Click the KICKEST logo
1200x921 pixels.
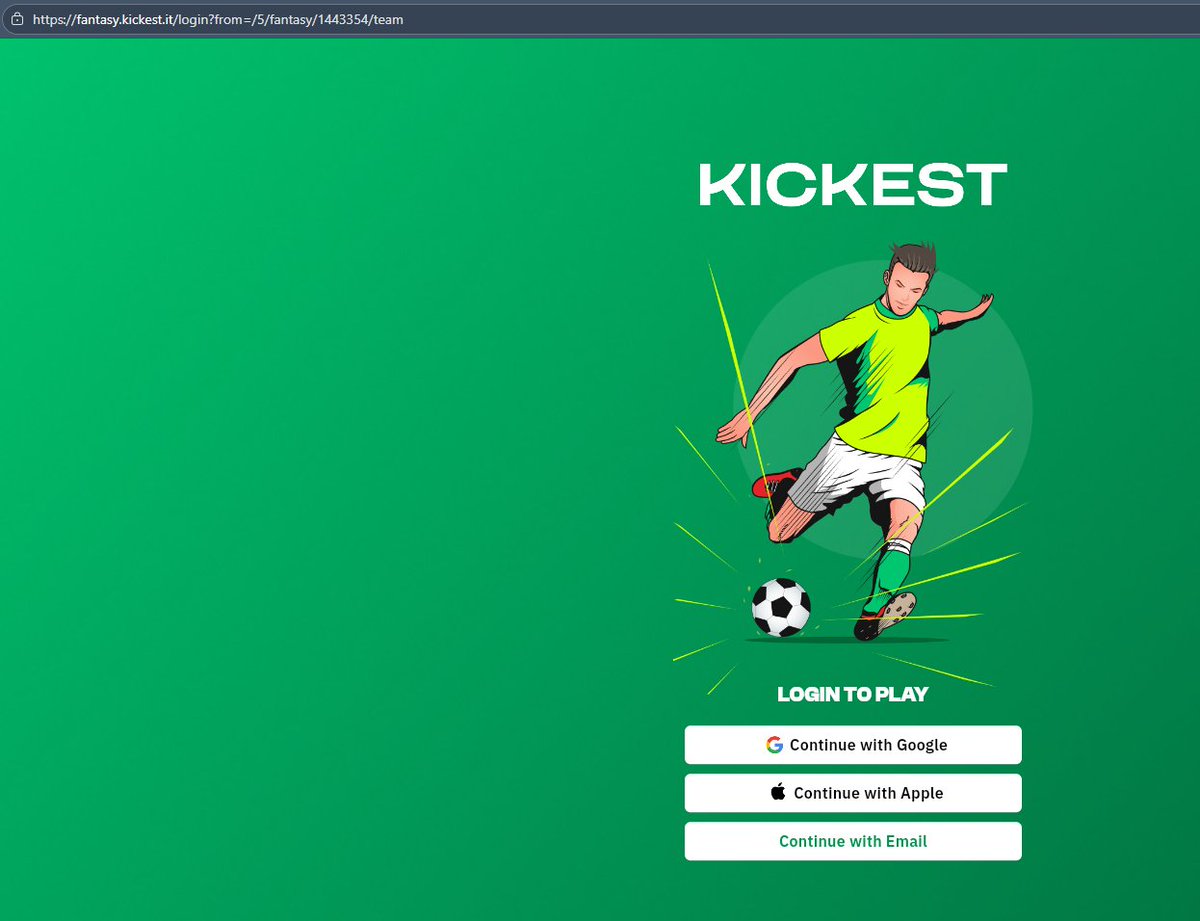(x=853, y=186)
